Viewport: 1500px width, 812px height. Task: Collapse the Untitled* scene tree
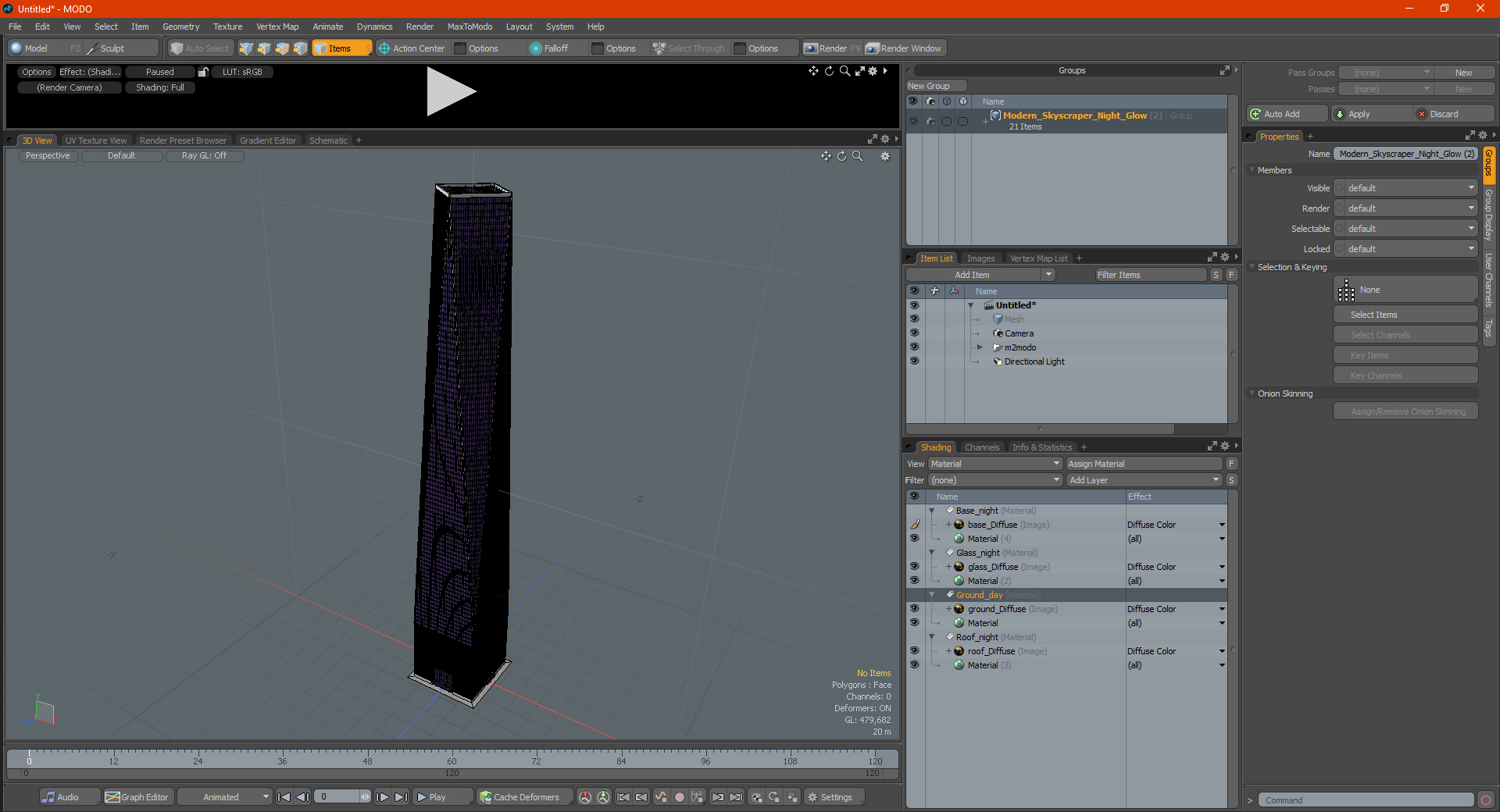tap(971, 305)
